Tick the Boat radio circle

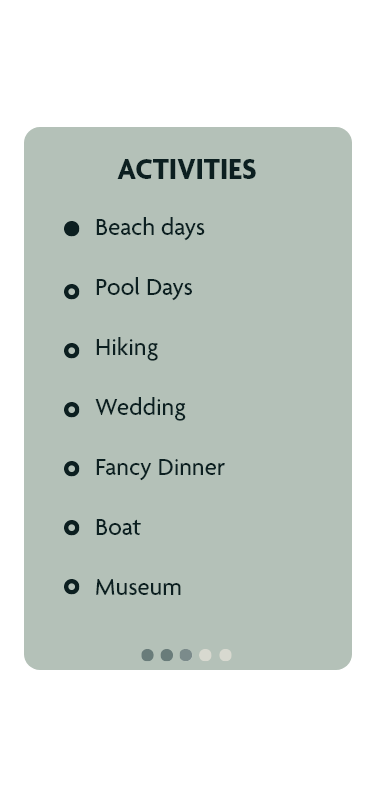[x=71, y=528]
